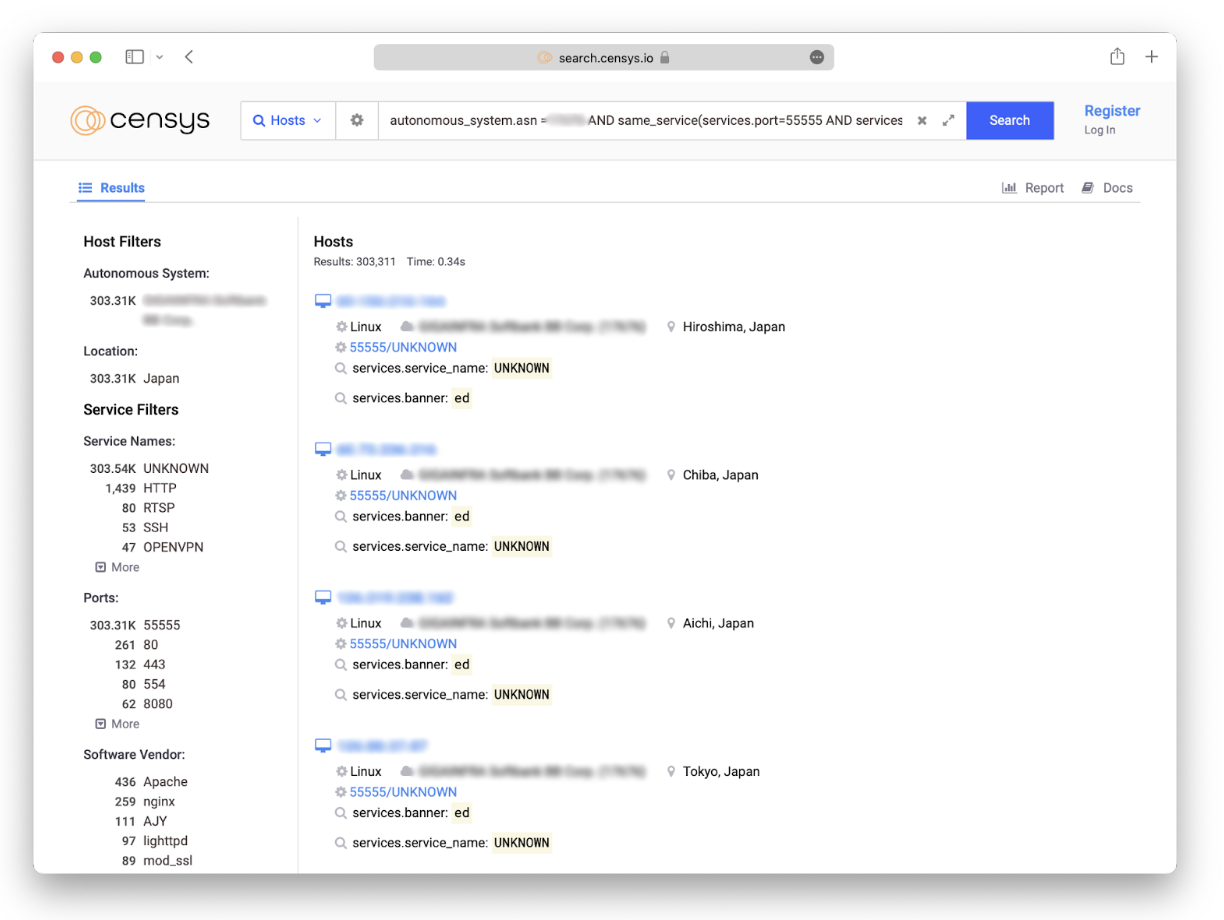Expand More under Ports
The image size is (1224, 920).
(117, 724)
